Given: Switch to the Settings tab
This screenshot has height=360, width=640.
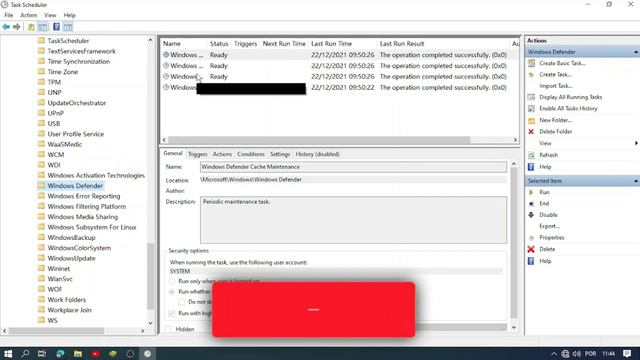Looking at the screenshot, I should tap(280, 154).
